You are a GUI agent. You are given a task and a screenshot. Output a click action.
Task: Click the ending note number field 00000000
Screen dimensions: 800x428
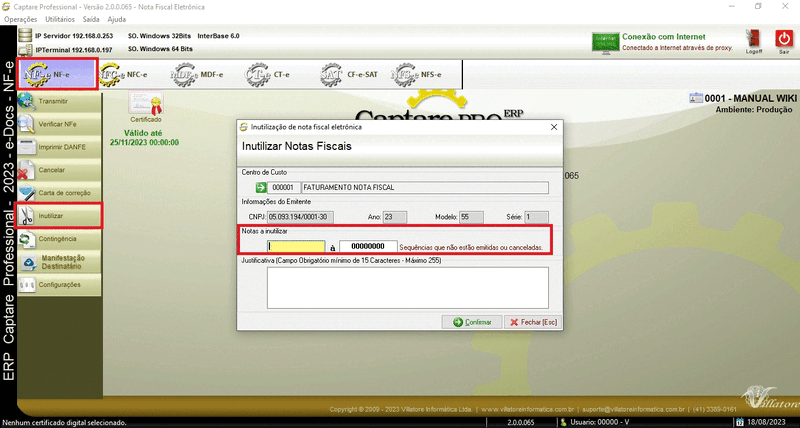click(368, 246)
